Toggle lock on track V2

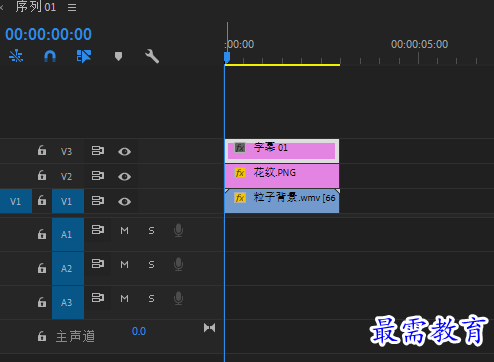[42, 175]
